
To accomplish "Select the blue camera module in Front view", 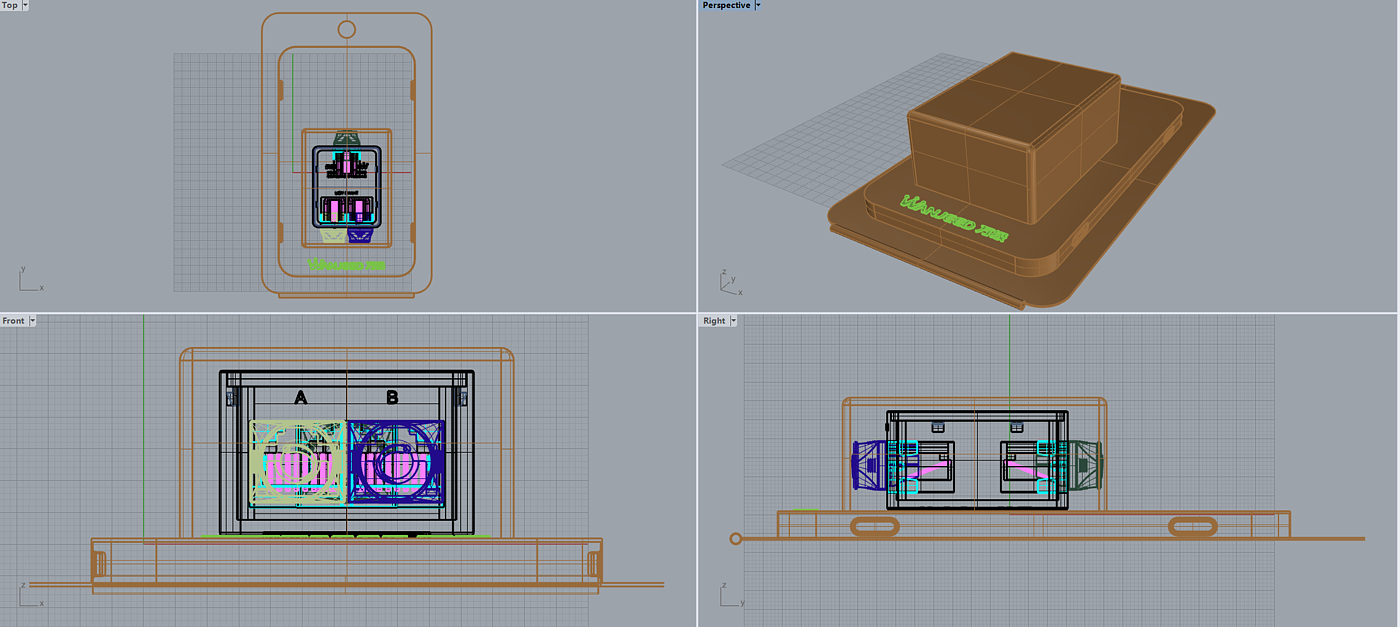I will pos(395,461).
